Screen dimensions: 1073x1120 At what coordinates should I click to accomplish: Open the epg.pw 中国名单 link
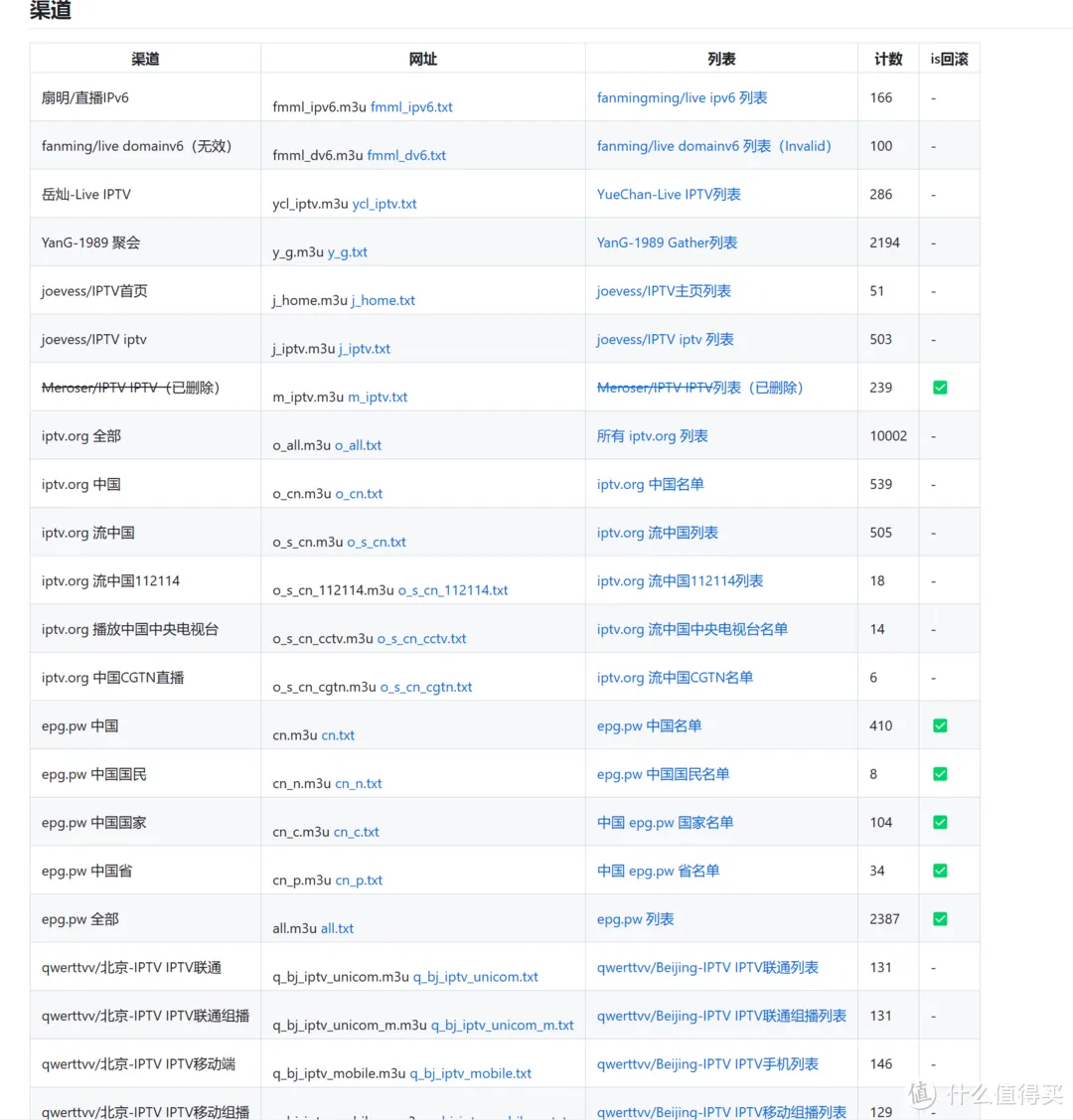click(649, 725)
